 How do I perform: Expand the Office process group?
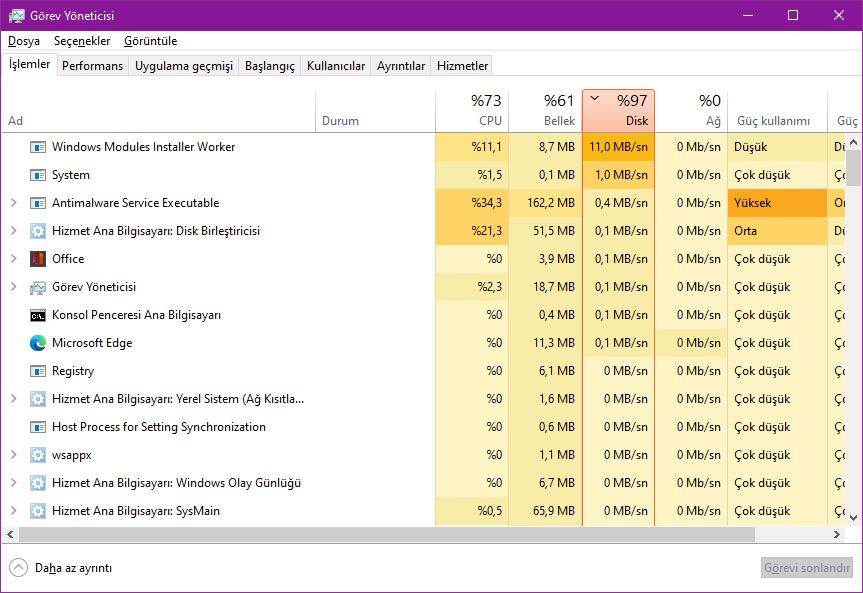pyautogui.click(x=14, y=259)
